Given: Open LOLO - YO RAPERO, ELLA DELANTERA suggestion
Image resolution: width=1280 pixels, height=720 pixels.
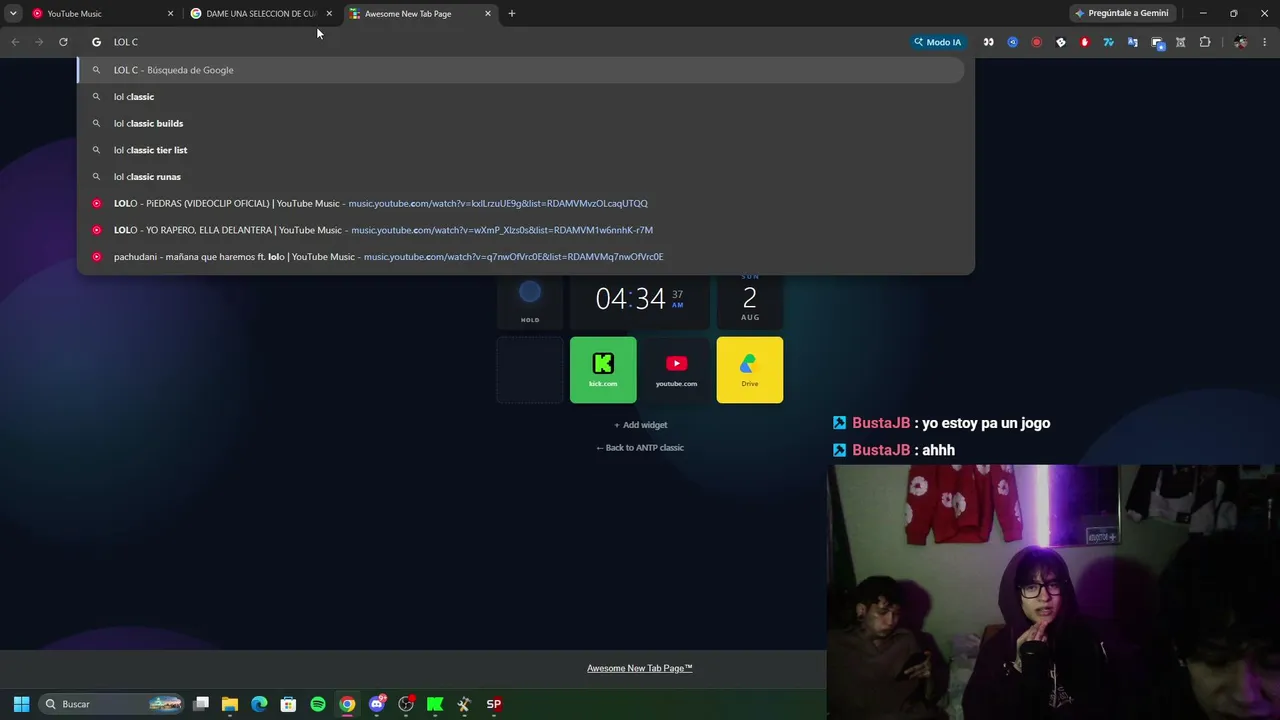Looking at the screenshot, I should pyautogui.click(x=521, y=230).
